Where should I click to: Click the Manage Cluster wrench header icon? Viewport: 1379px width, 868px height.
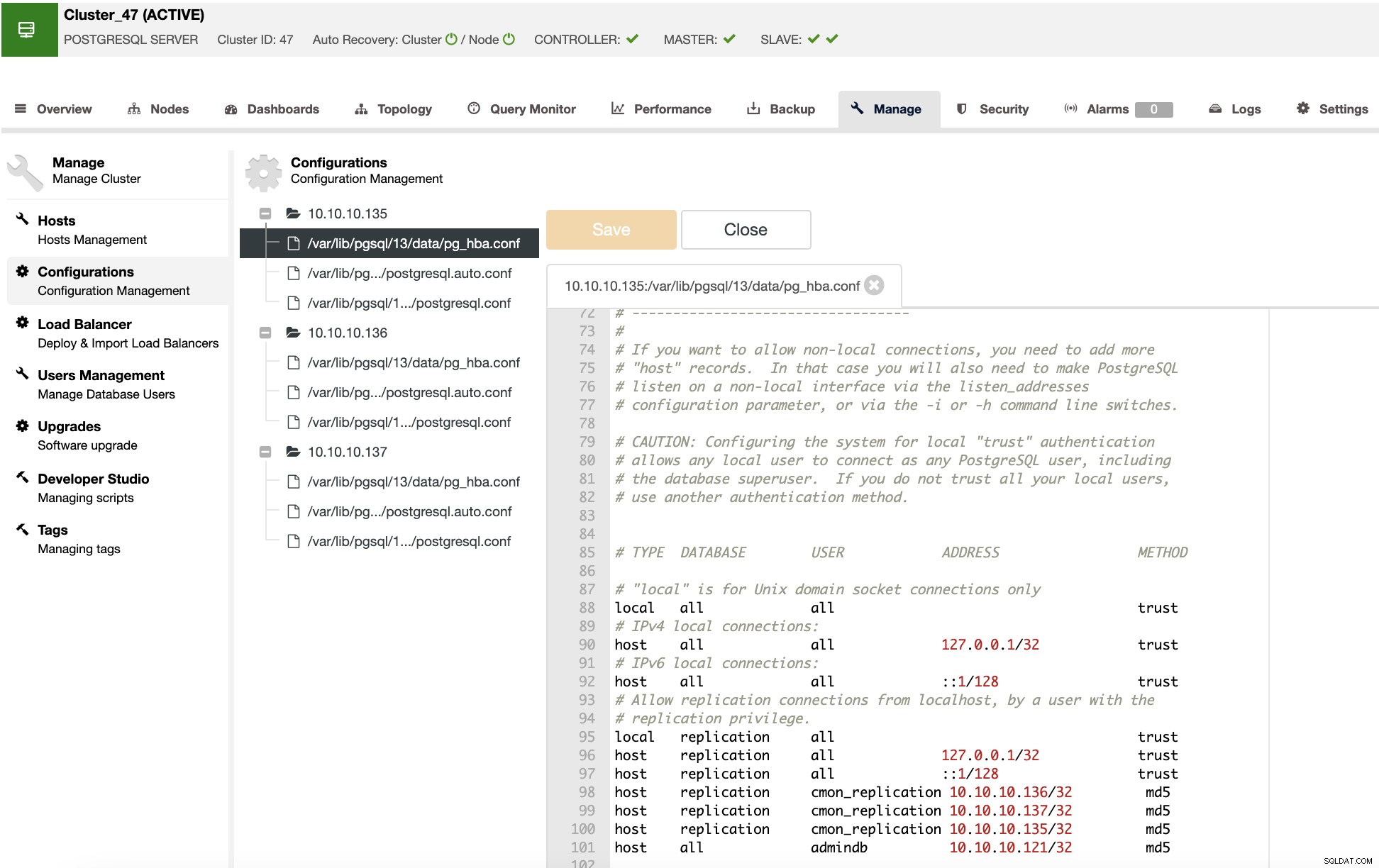pos(26,173)
